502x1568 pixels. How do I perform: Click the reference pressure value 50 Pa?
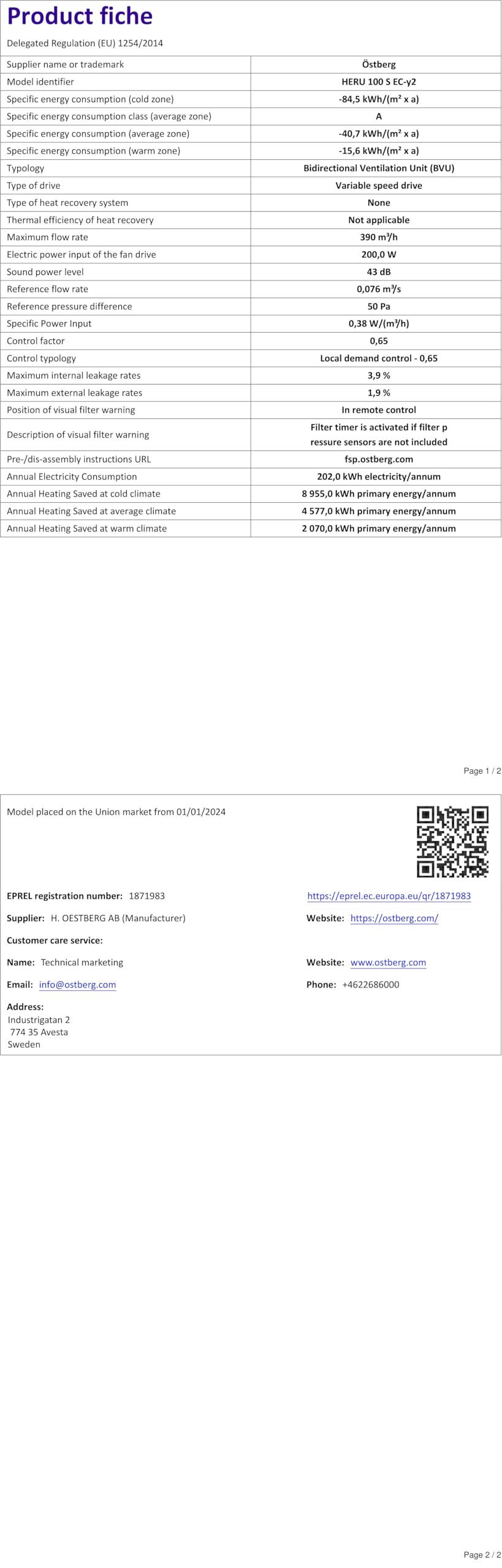coord(379,306)
